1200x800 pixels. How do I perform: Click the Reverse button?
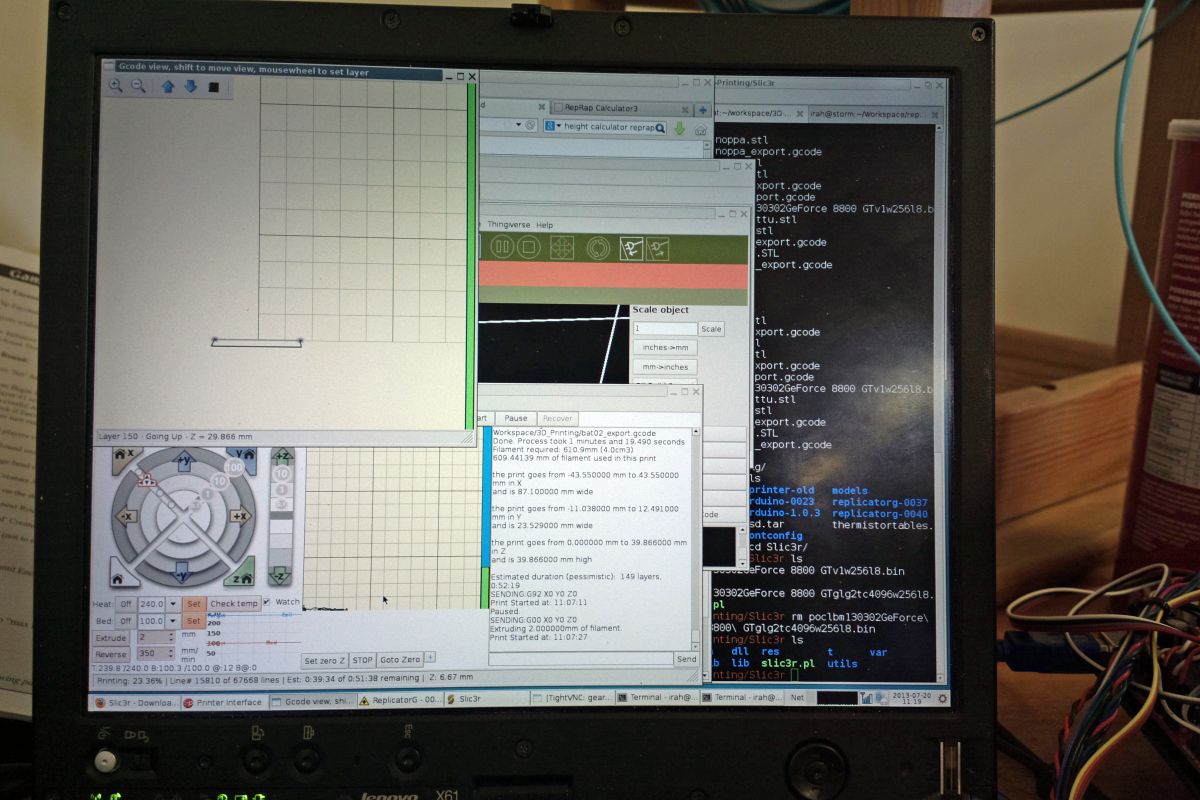(111, 654)
